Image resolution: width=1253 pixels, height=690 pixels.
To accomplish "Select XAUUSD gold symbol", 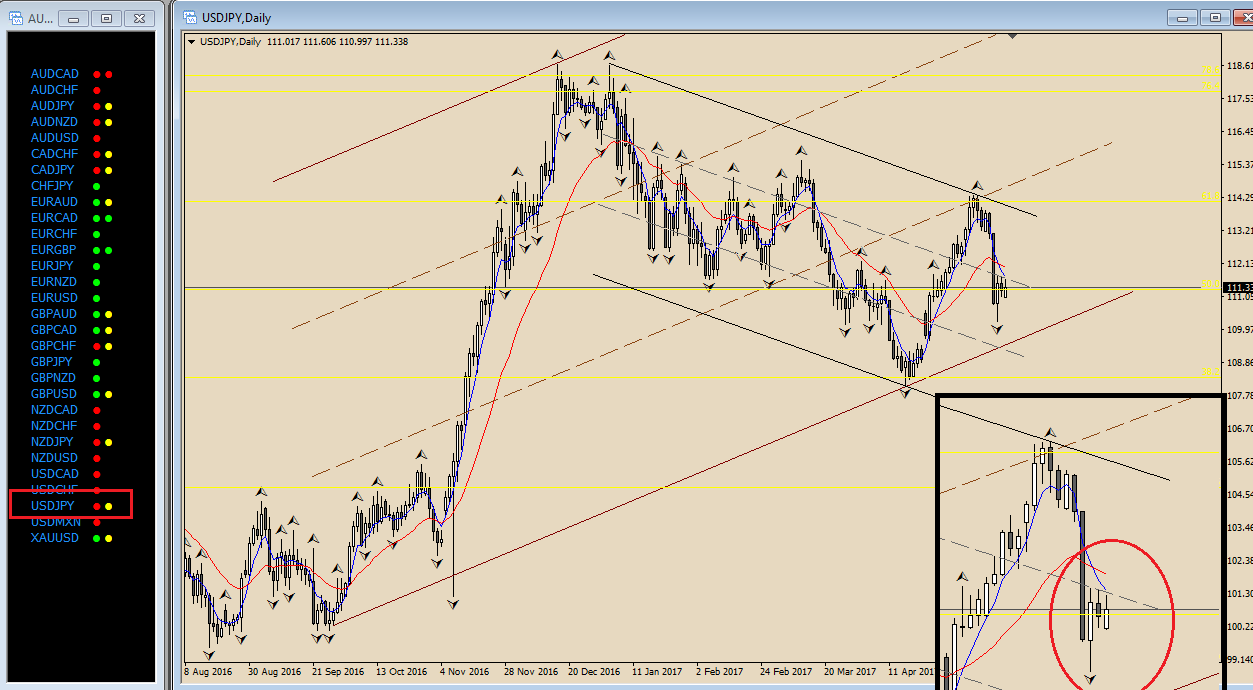I will (54, 538).
